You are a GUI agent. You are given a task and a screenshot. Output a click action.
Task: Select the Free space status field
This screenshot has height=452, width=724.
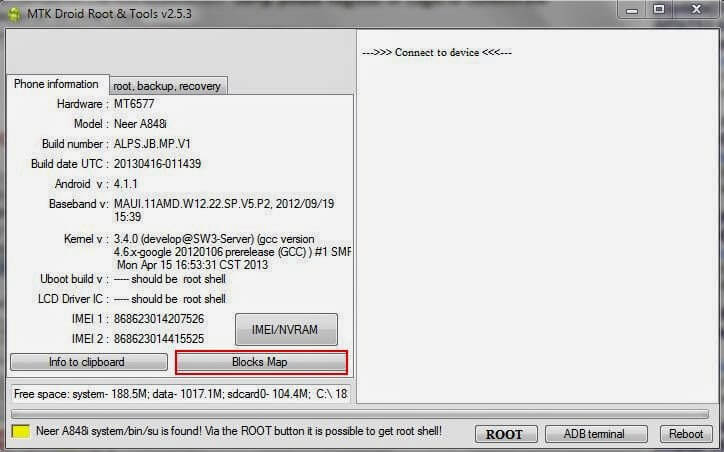coord(180,393)
